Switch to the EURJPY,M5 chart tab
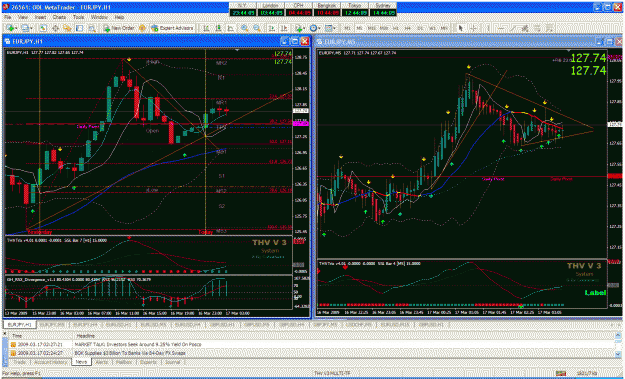Image resolution: width=625 pixels, height=379 pixels. pyautogui.click(x=52, y=325)
